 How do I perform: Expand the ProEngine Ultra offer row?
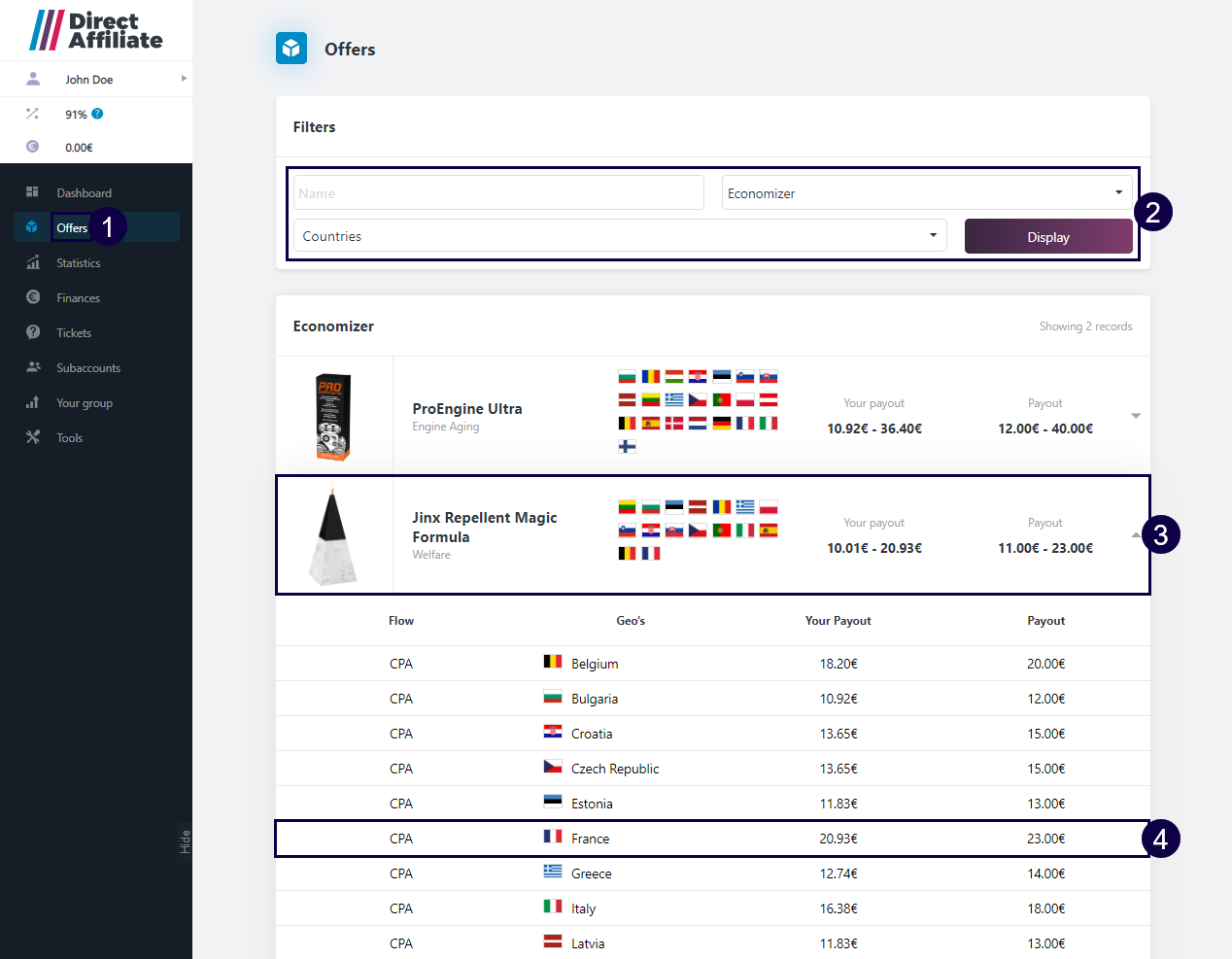pos(1135,416)
